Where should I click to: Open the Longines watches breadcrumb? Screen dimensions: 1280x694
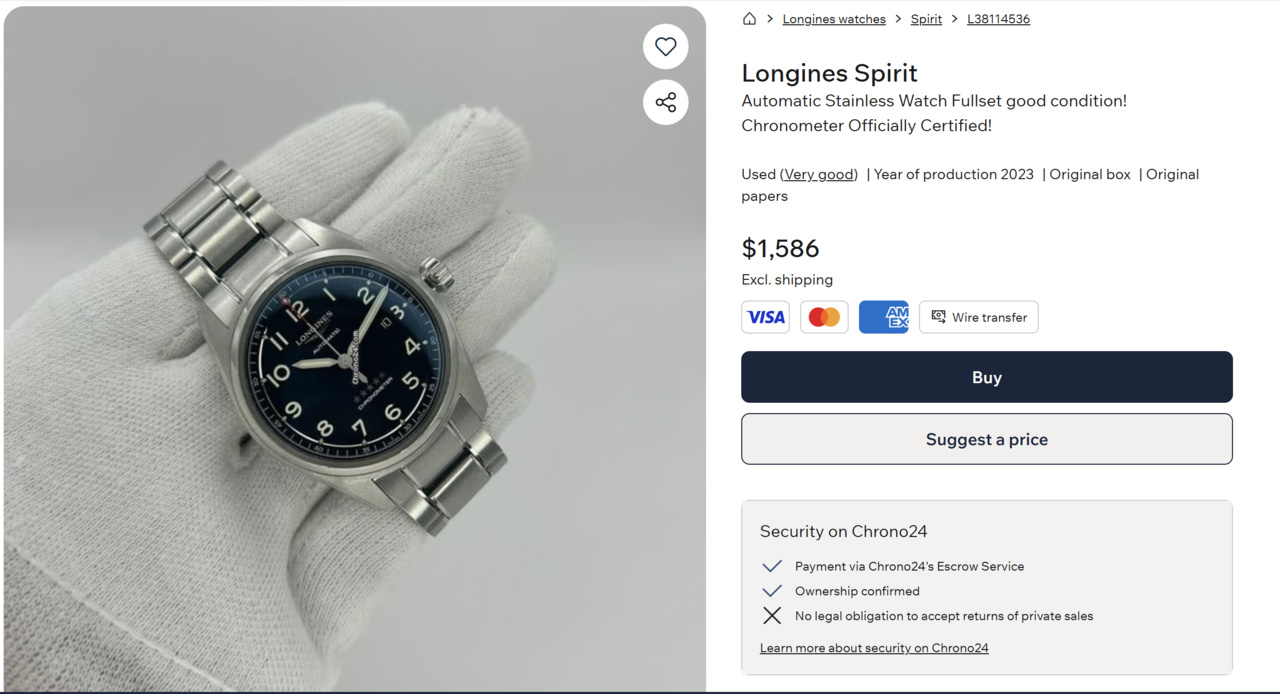pos(834,19)
